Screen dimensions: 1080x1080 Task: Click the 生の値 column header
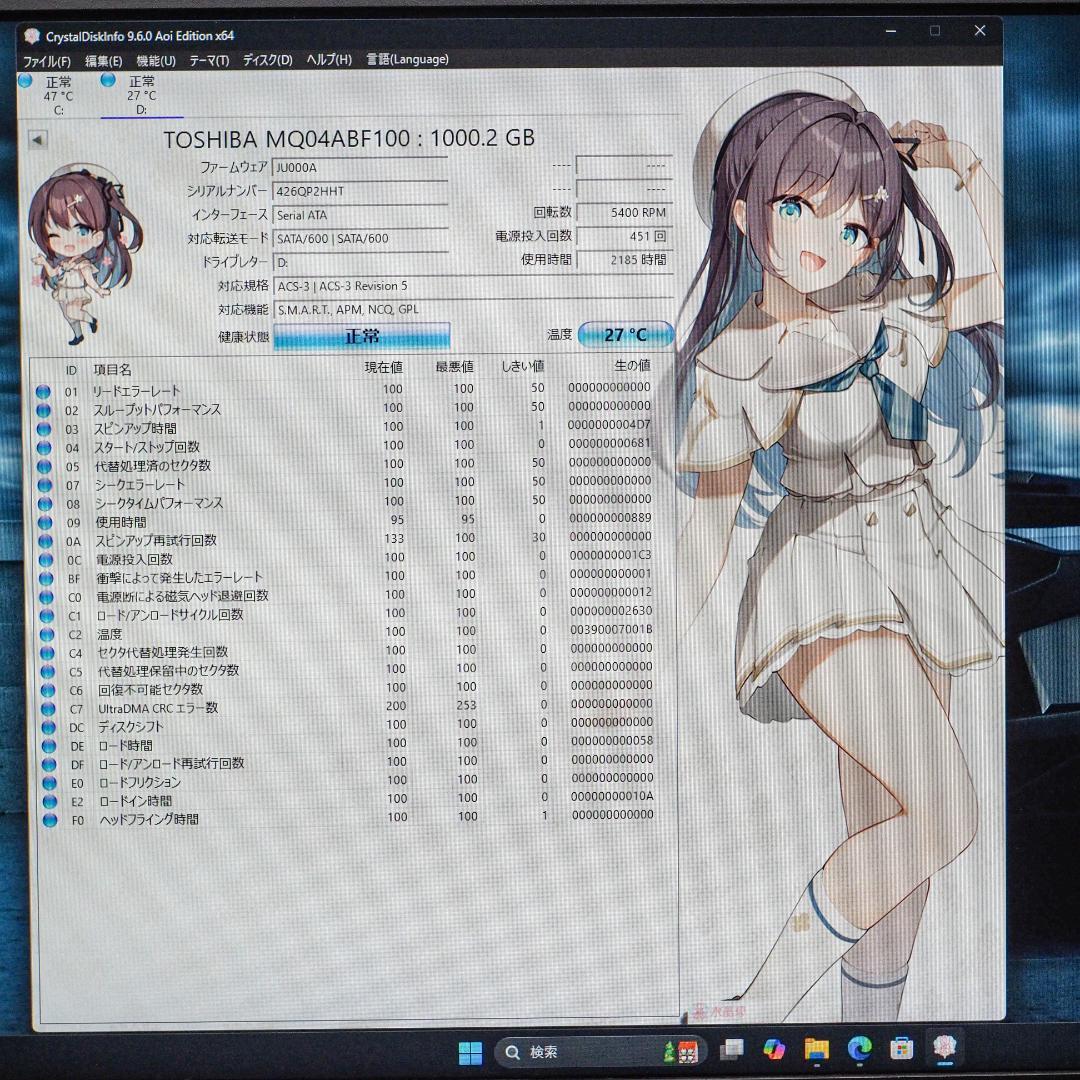pos(632,365)
